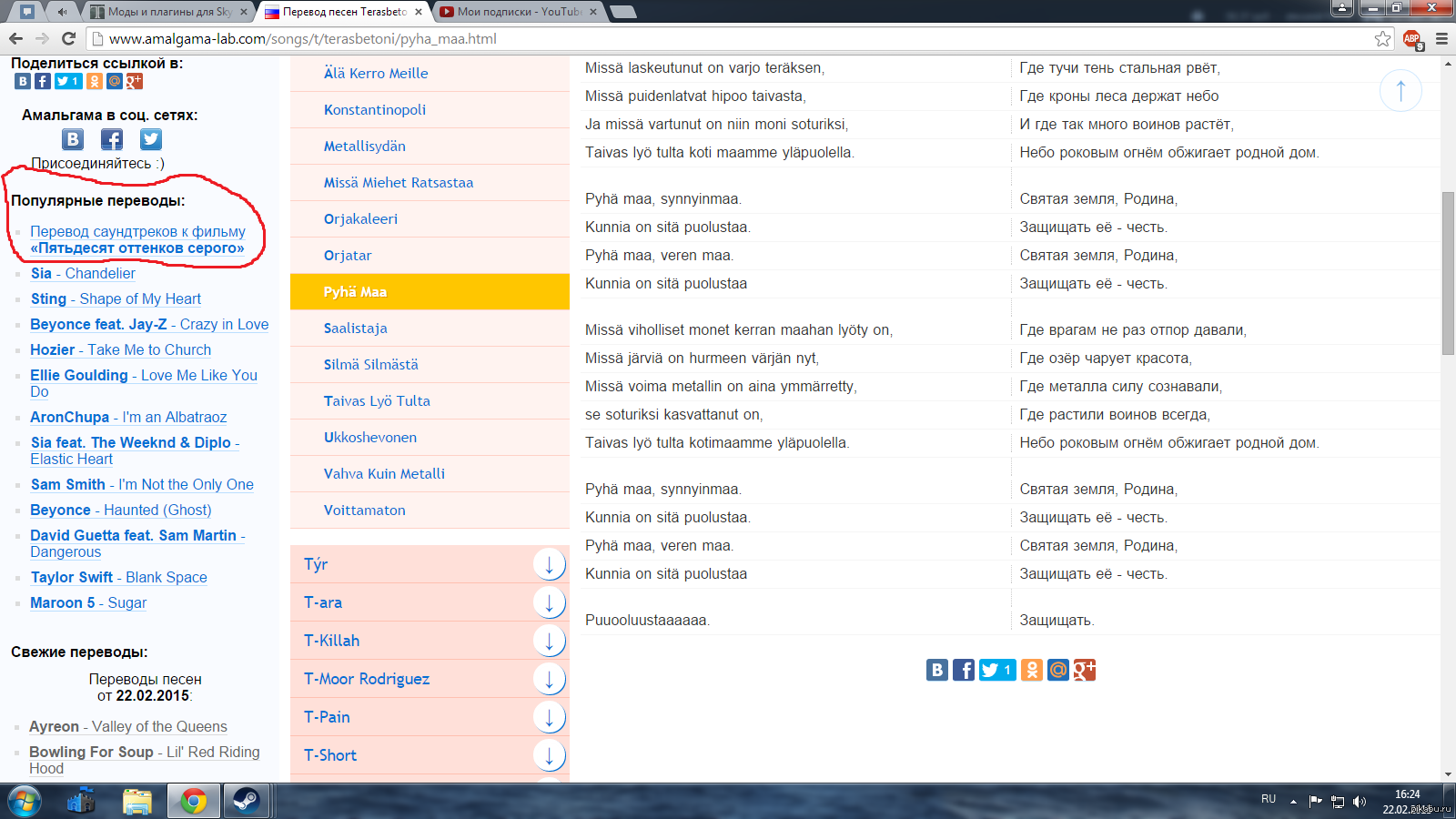Click the scroll-to-top arrow circle
Image resolution: width=1456 pixels, height=819 pixels.
pos(1400,90)
